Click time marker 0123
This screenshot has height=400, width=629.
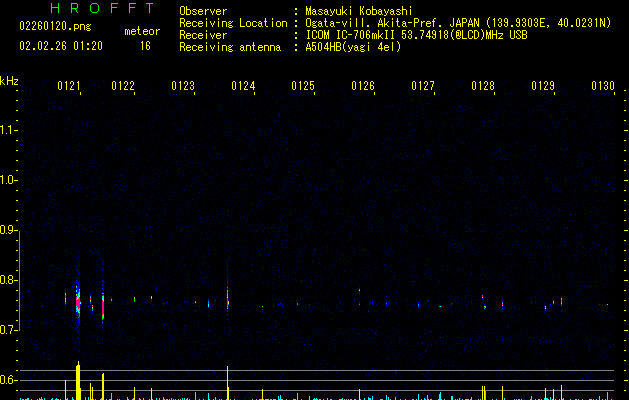(x=183, y=86)
